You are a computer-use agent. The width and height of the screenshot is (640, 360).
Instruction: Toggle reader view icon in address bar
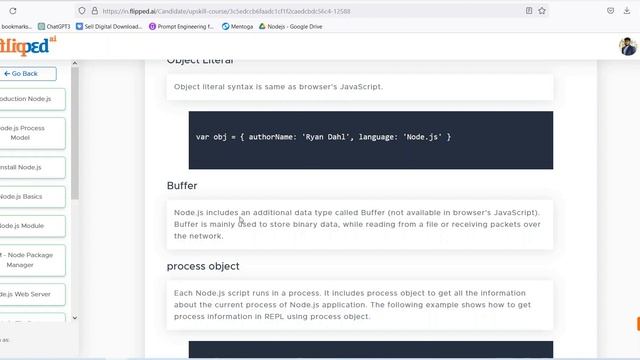(529, 11)
